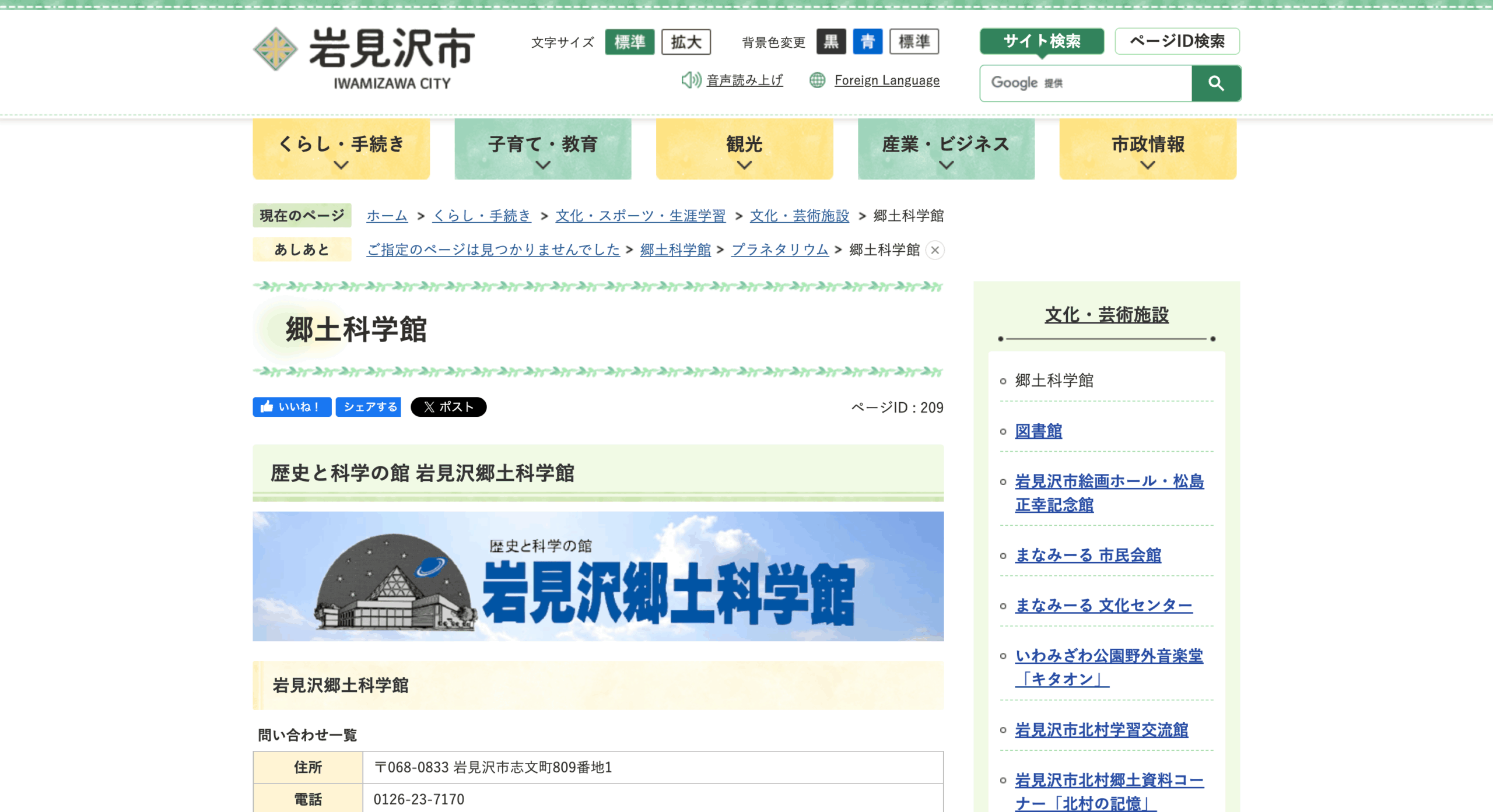Switch background color to 黒
1493x812 pixels.
(831, 41)
